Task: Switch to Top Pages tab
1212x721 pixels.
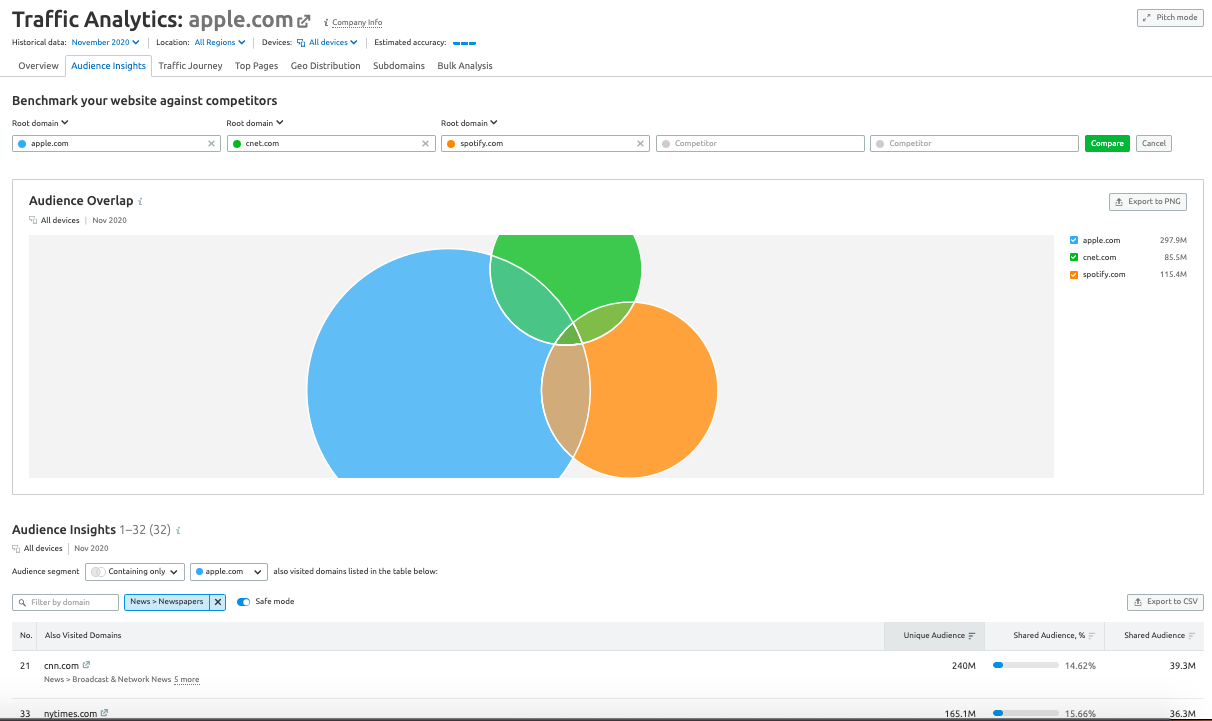Action: pyautogui.click(x=256, y=66)
